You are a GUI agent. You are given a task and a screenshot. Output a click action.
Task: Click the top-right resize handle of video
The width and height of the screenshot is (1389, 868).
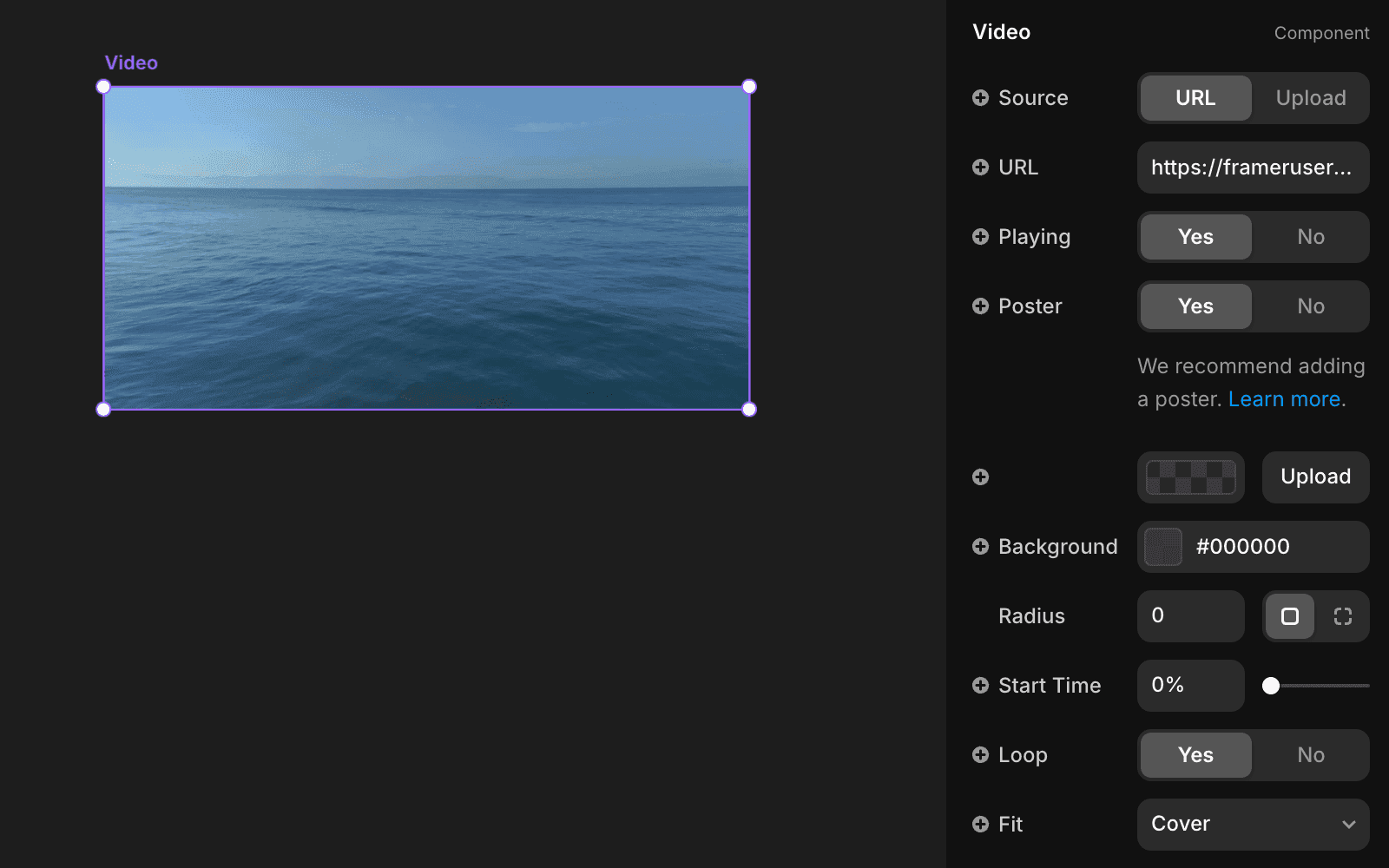tap(749, 87)
